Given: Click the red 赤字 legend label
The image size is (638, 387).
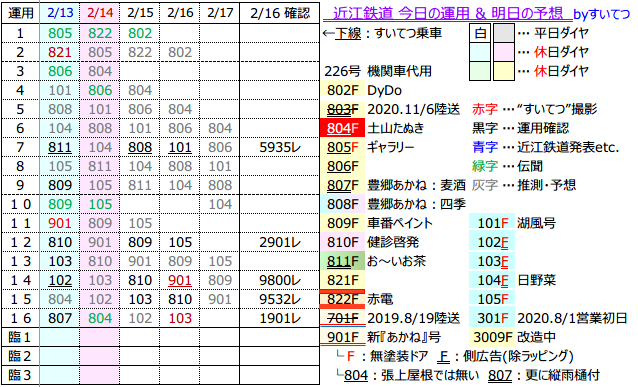Looking at the screenshot, I should point(485,109).
